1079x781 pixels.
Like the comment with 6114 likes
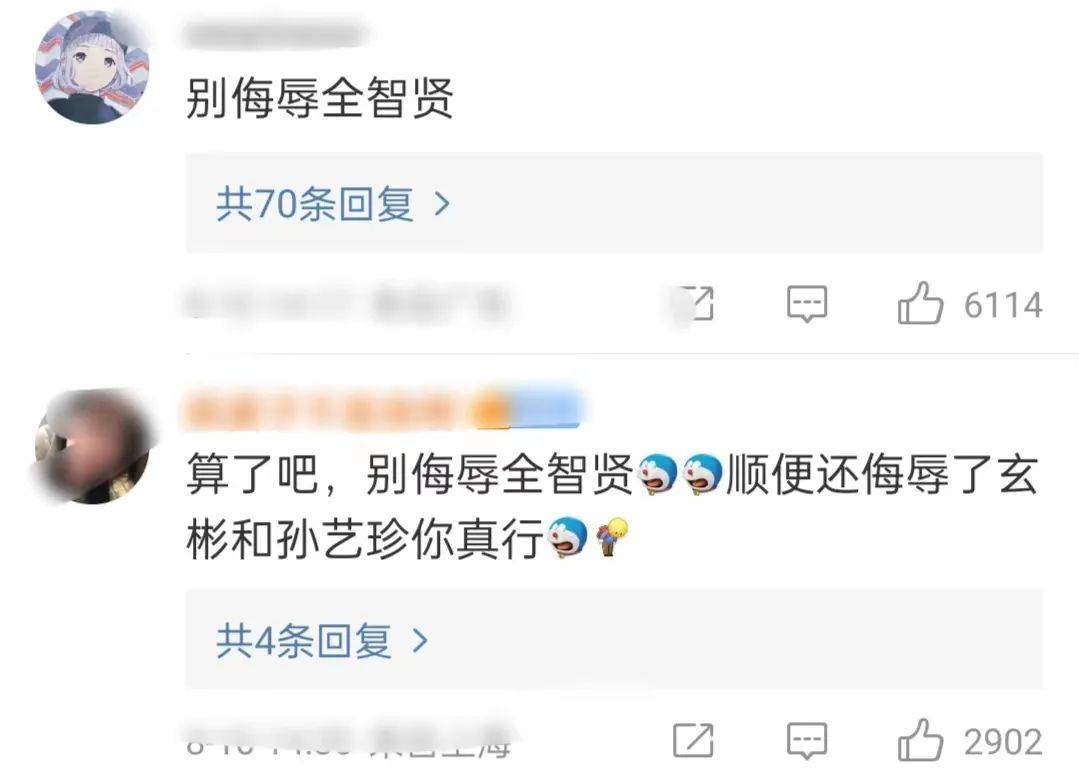[920, 303]
